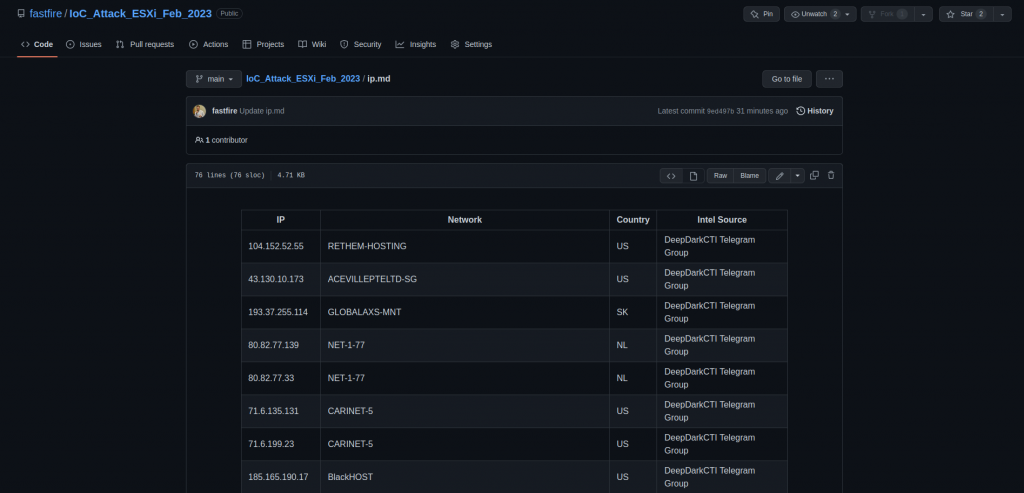Select the ACEVILLEPTELTD-SG network cell
Image resolution: width=1024 pixels, height=493 pixels.
[x=465, y=279]
